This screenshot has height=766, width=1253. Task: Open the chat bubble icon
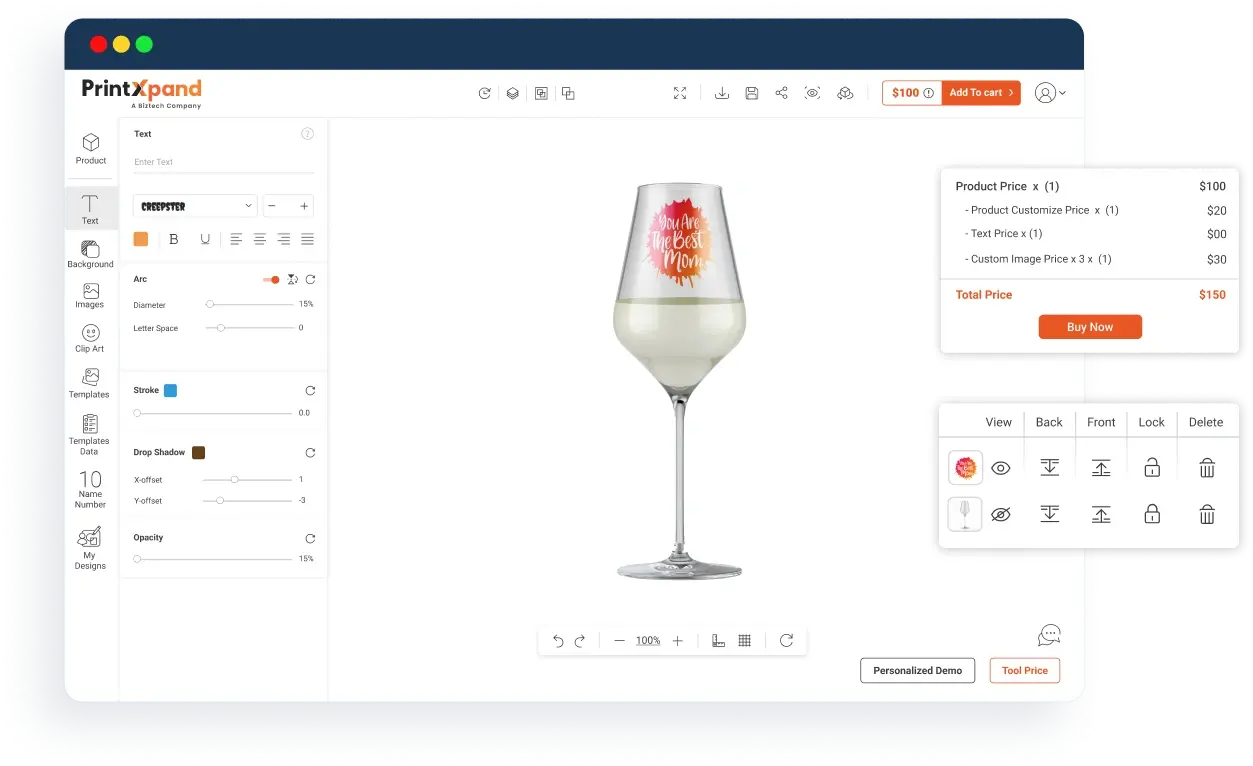tap(1048, 635)
